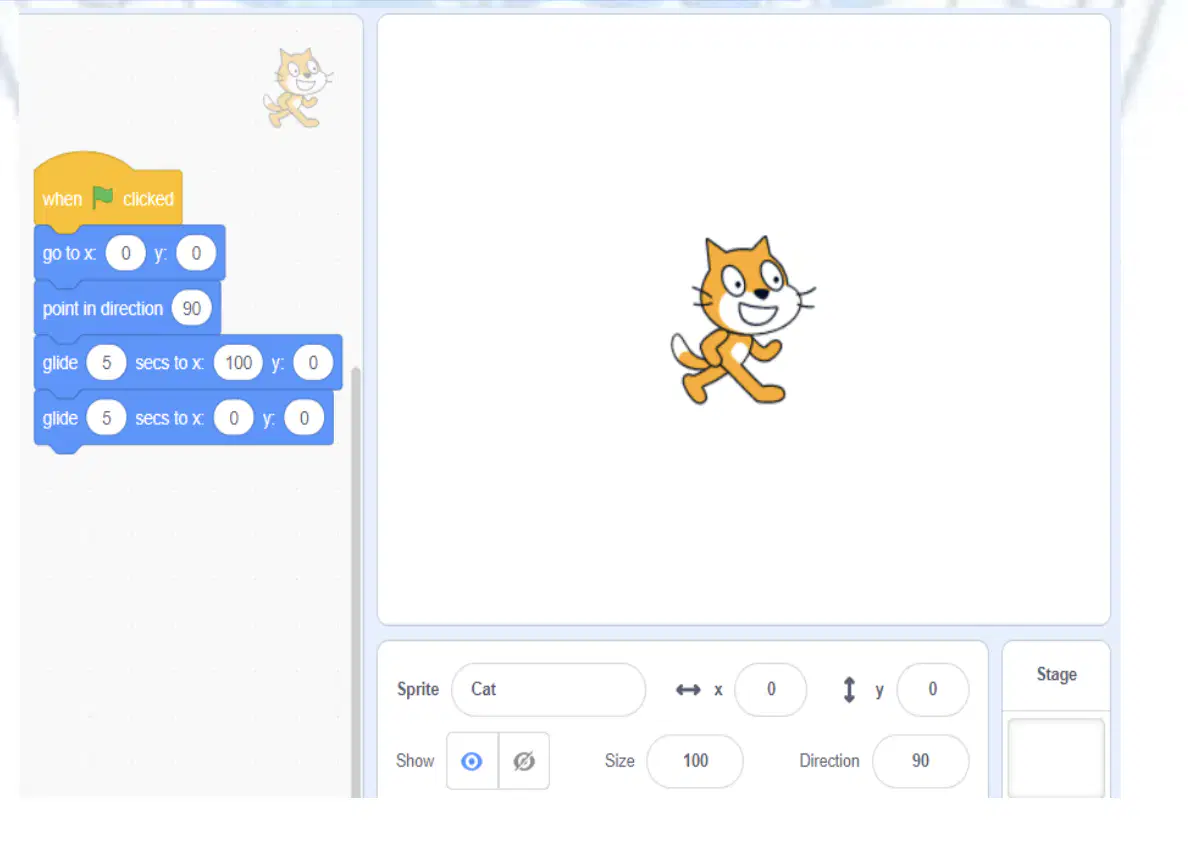Click the vertical y arrows icon
This screenshot has height=842, width=1188.
(849, 690)
